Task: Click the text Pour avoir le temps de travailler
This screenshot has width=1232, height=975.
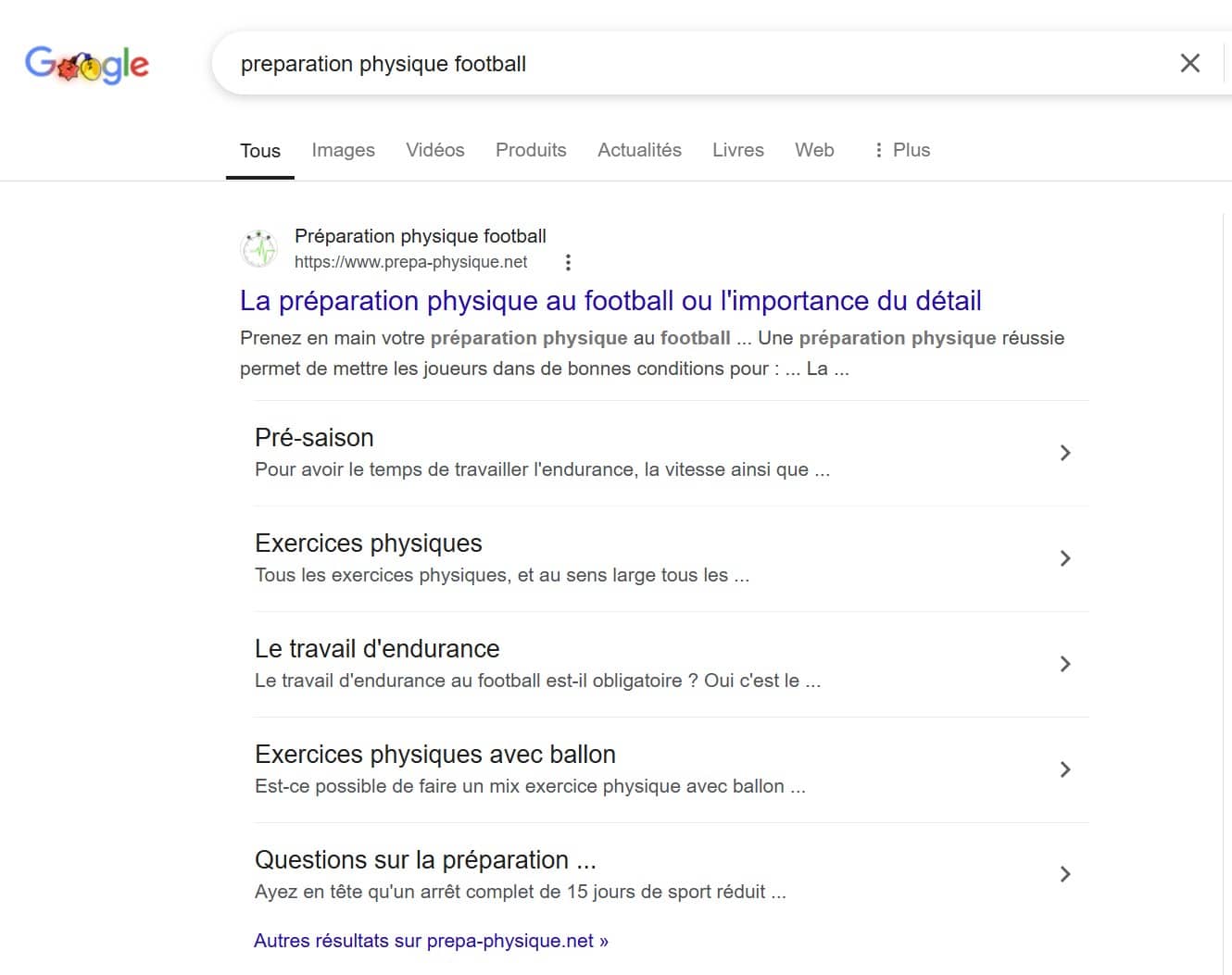Action: point(542,469)
